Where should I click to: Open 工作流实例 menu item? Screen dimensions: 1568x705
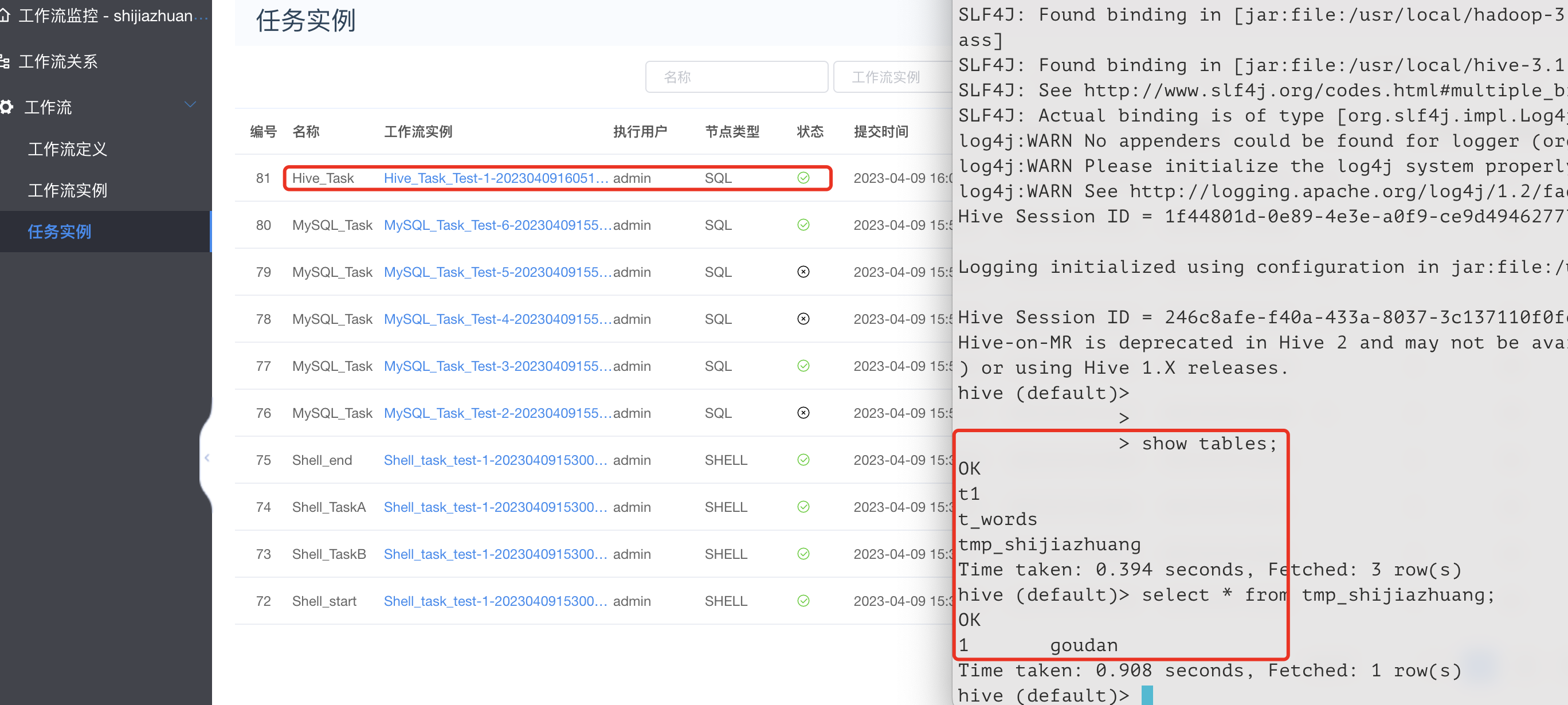click(x=67, y=190)
